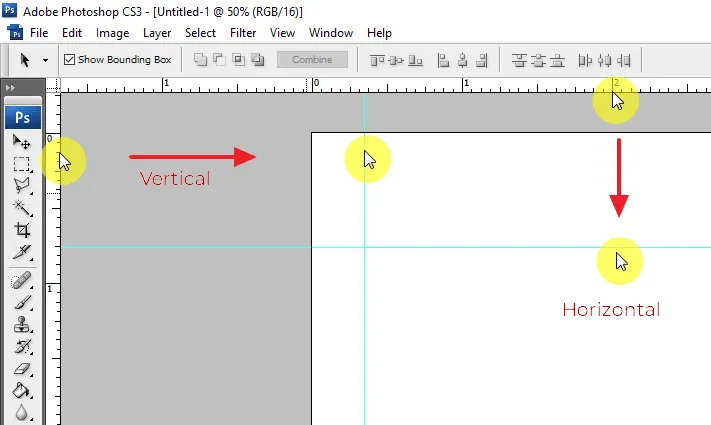Select the Paint Bucket tool
711x425 pixels.
(21, 391)
